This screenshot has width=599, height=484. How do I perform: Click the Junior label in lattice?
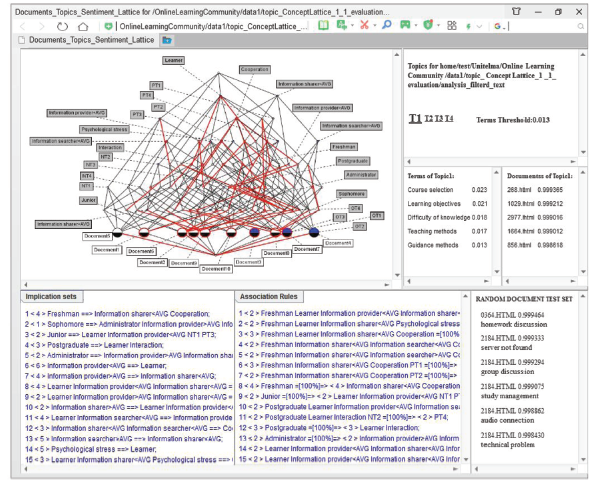tap(89, 200)
